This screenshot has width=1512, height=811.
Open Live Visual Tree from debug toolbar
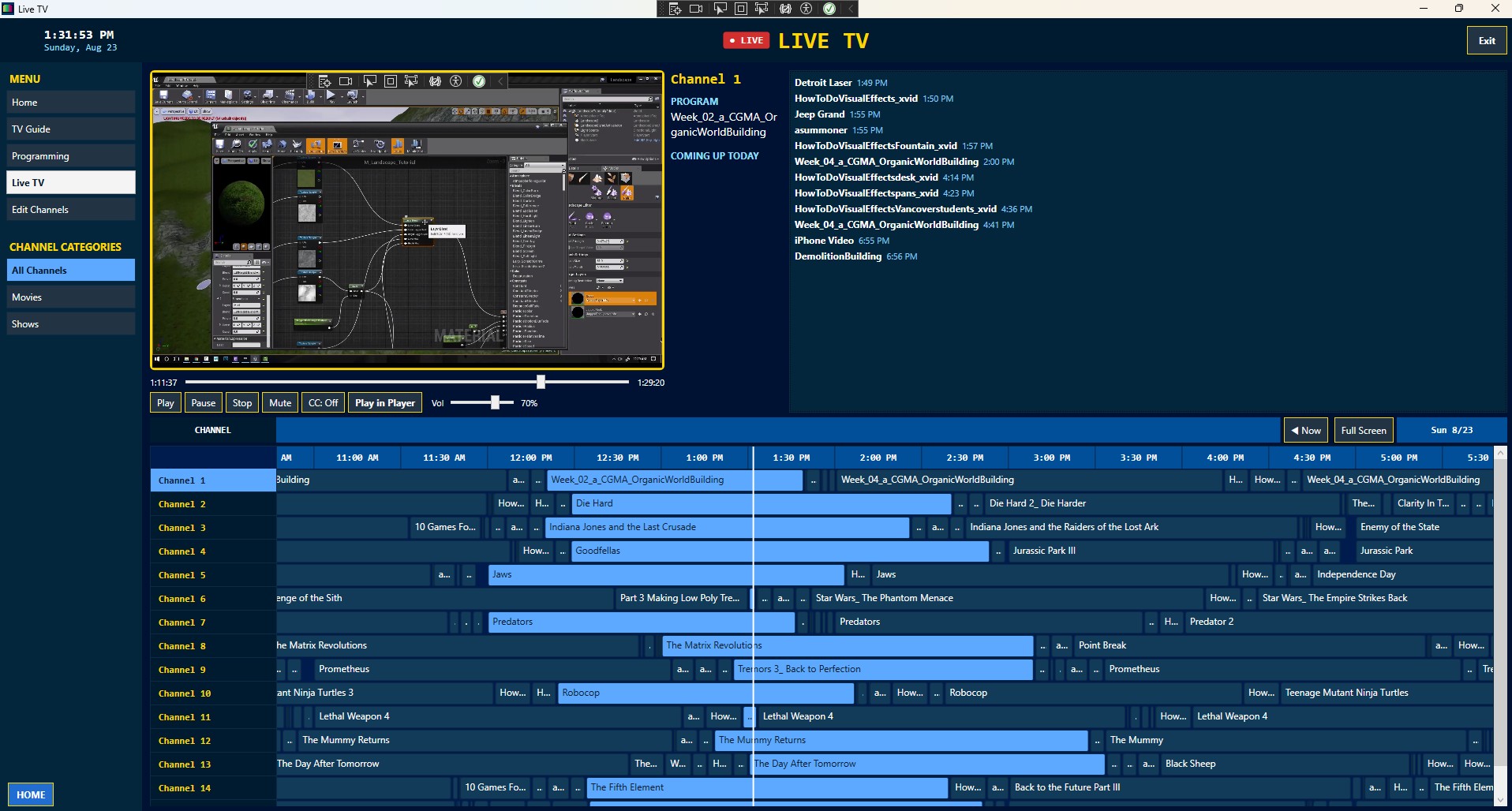[x=675, y=9]
